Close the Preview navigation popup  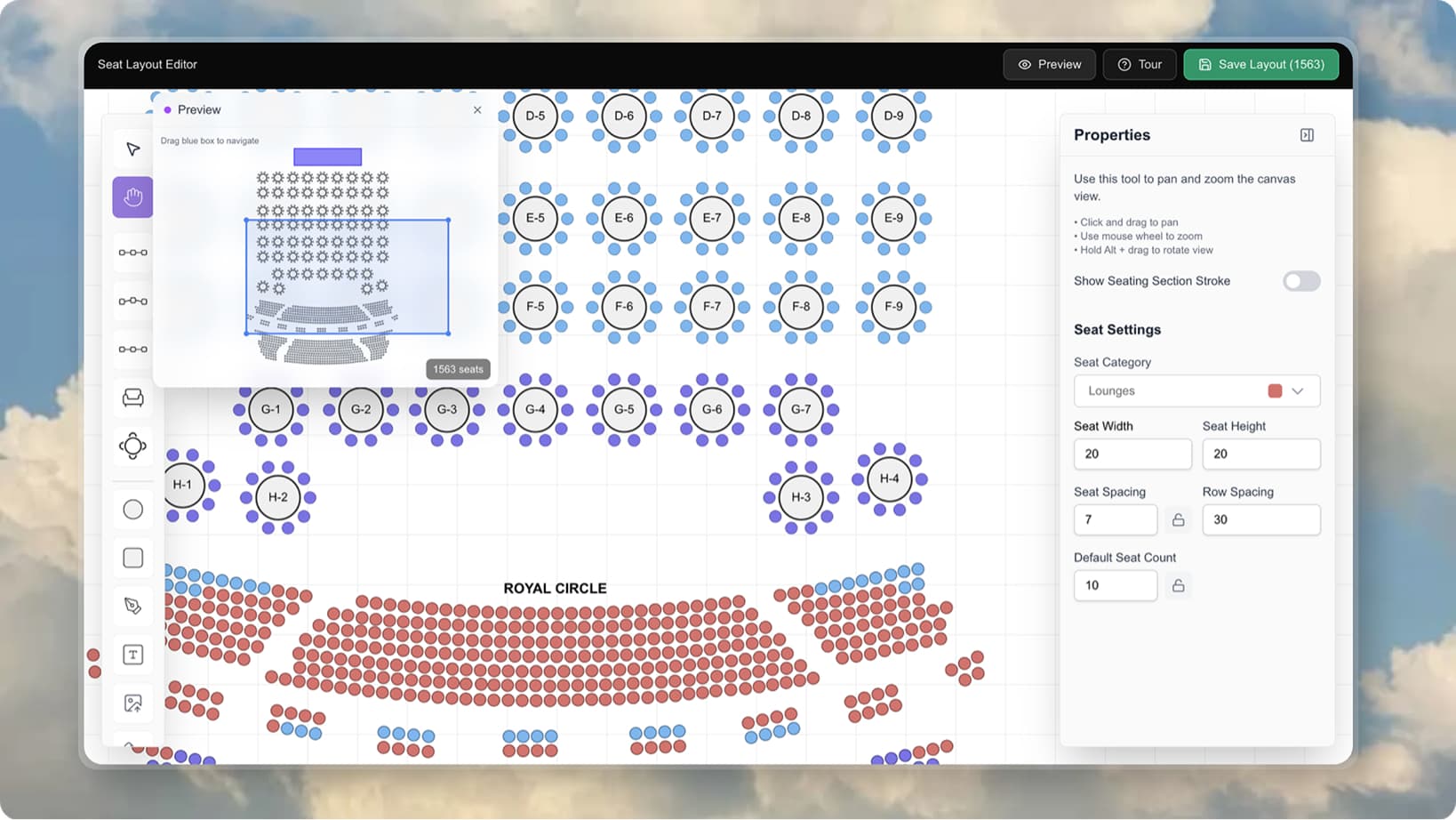point(477,109)
